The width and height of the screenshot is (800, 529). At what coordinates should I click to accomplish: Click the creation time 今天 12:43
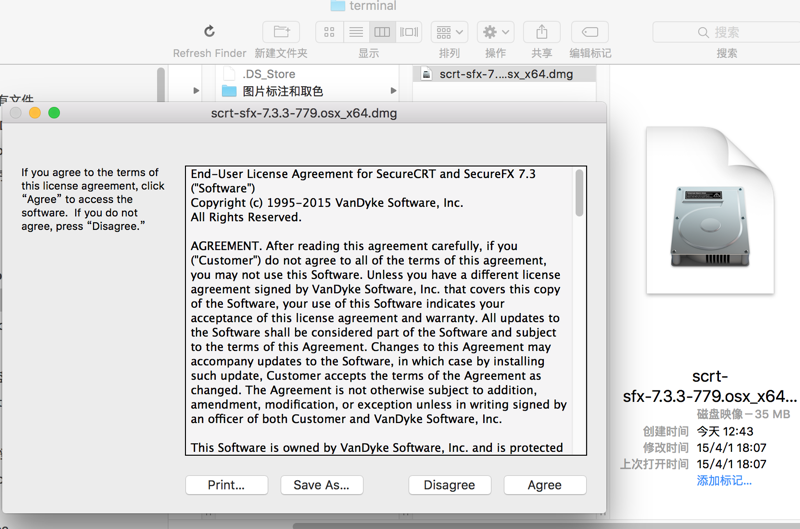tap(724, 432)
